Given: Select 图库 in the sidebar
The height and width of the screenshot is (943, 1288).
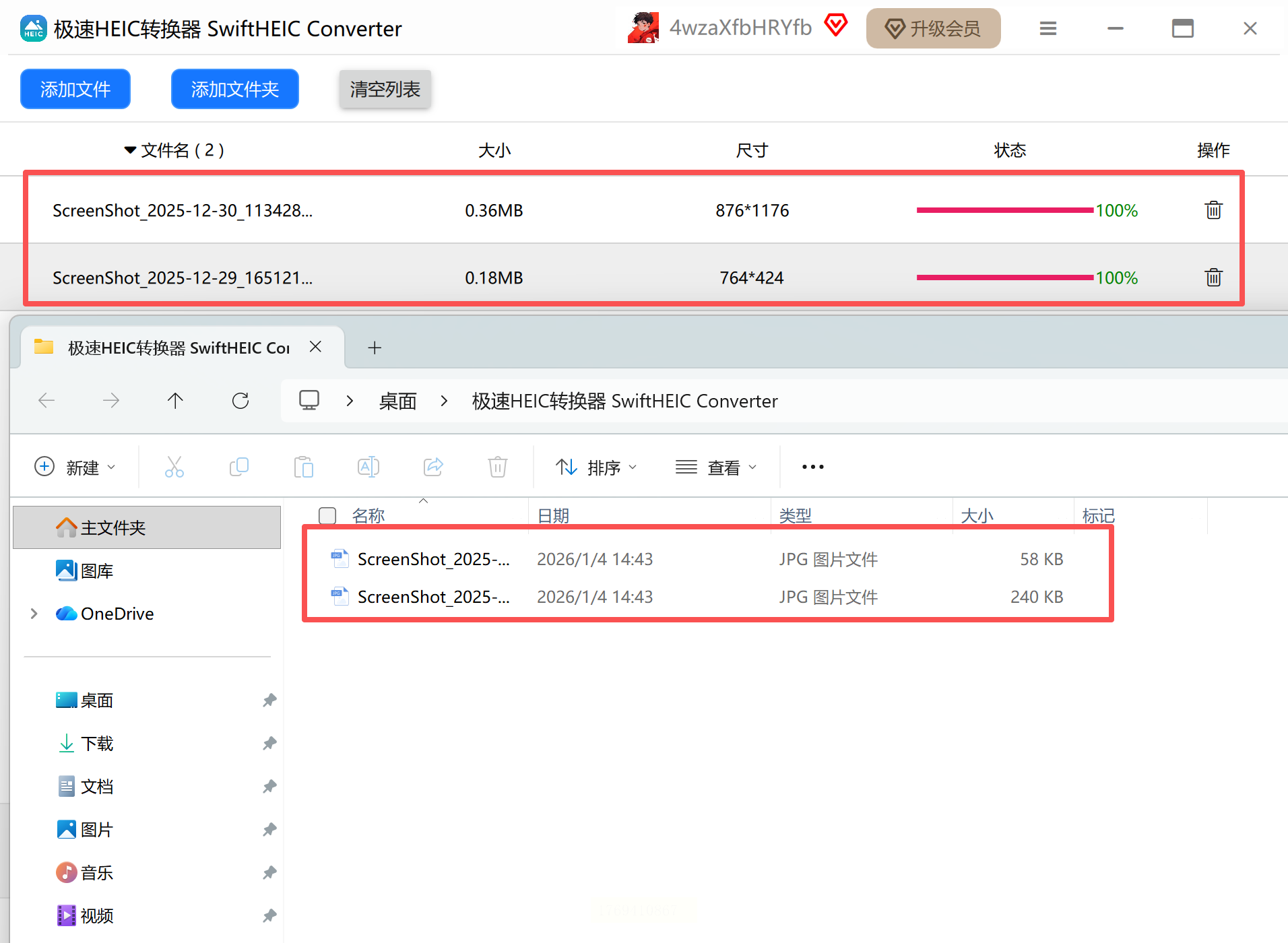Looking at the screenshot, I should [96, 571].
